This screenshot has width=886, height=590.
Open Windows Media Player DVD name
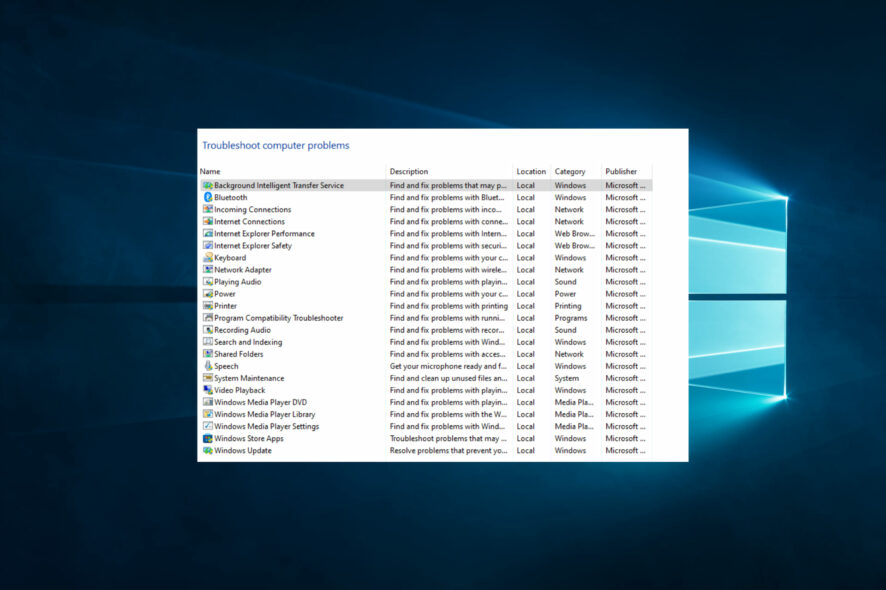[260, 402]
